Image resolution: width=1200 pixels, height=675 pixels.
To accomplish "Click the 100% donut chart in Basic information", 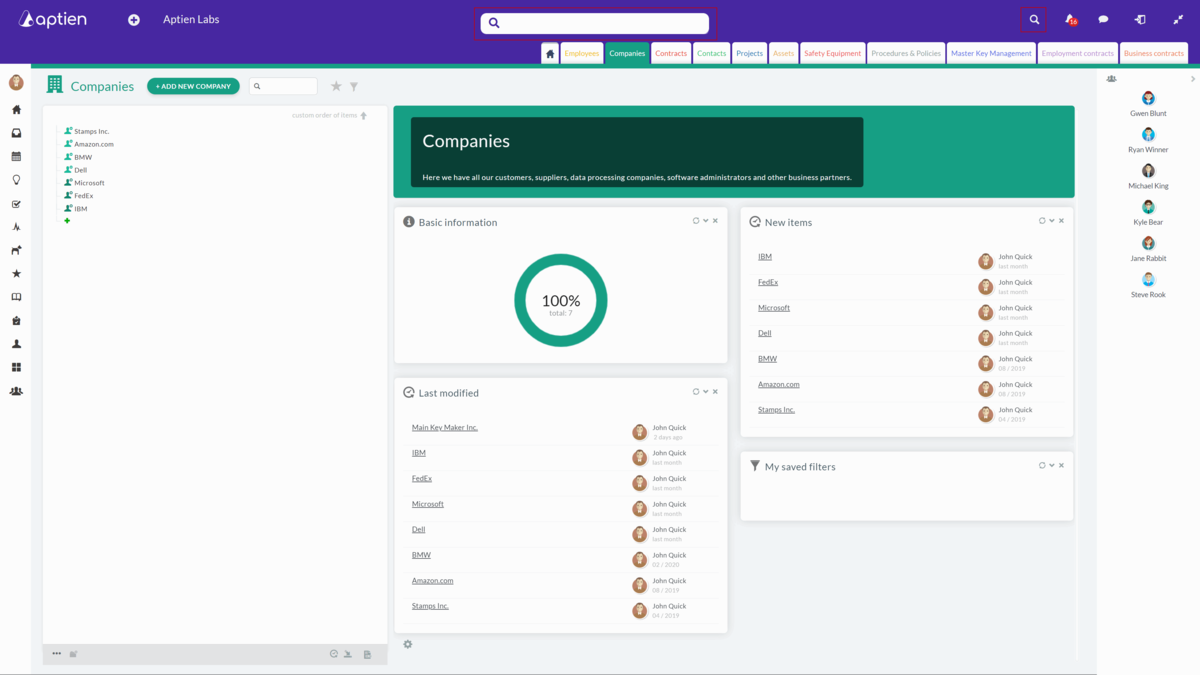I will pyautogui.click(x=561, y=300).
